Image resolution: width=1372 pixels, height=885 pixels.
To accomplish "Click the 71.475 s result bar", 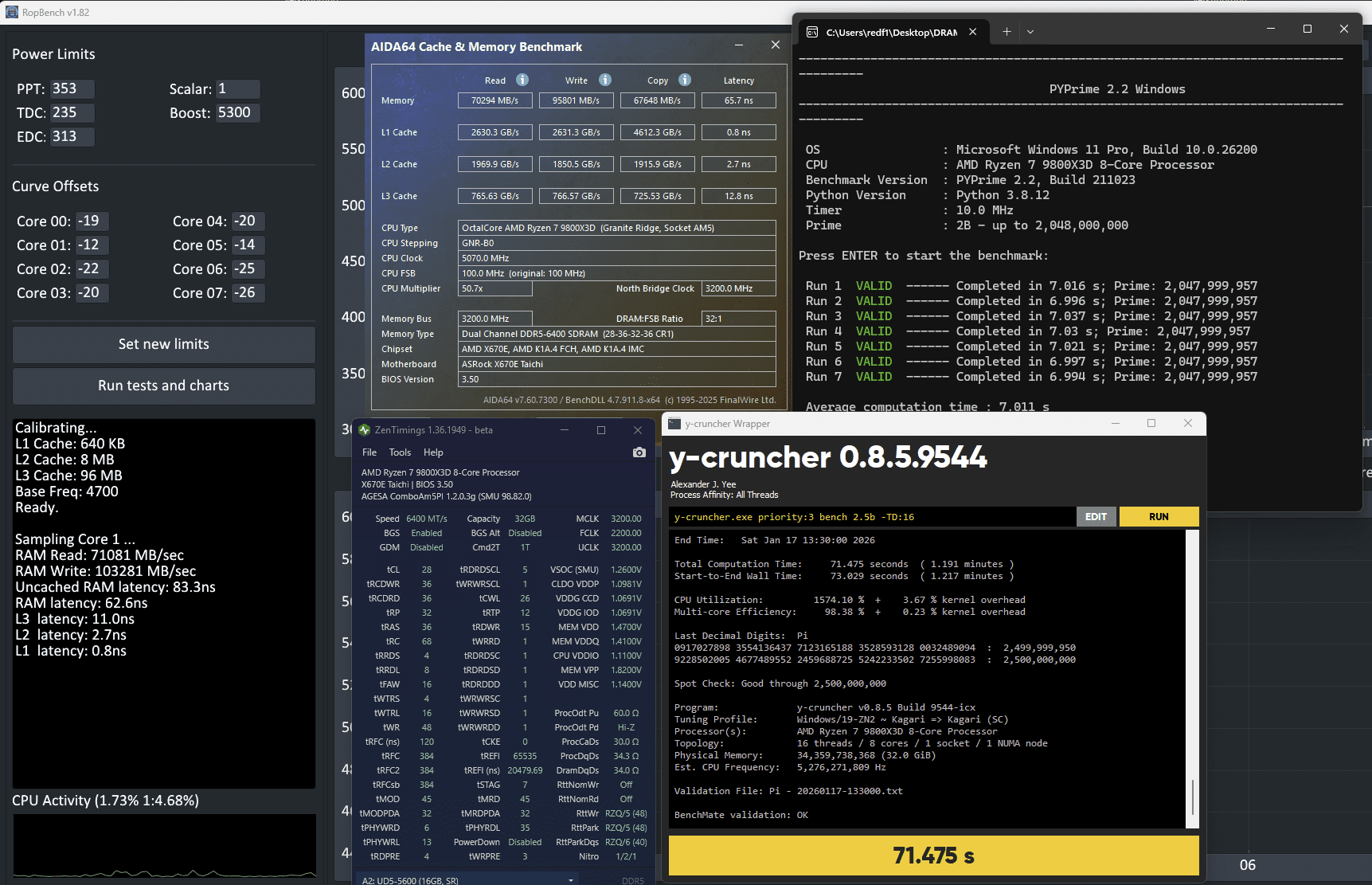I will [x=933, y=856].
